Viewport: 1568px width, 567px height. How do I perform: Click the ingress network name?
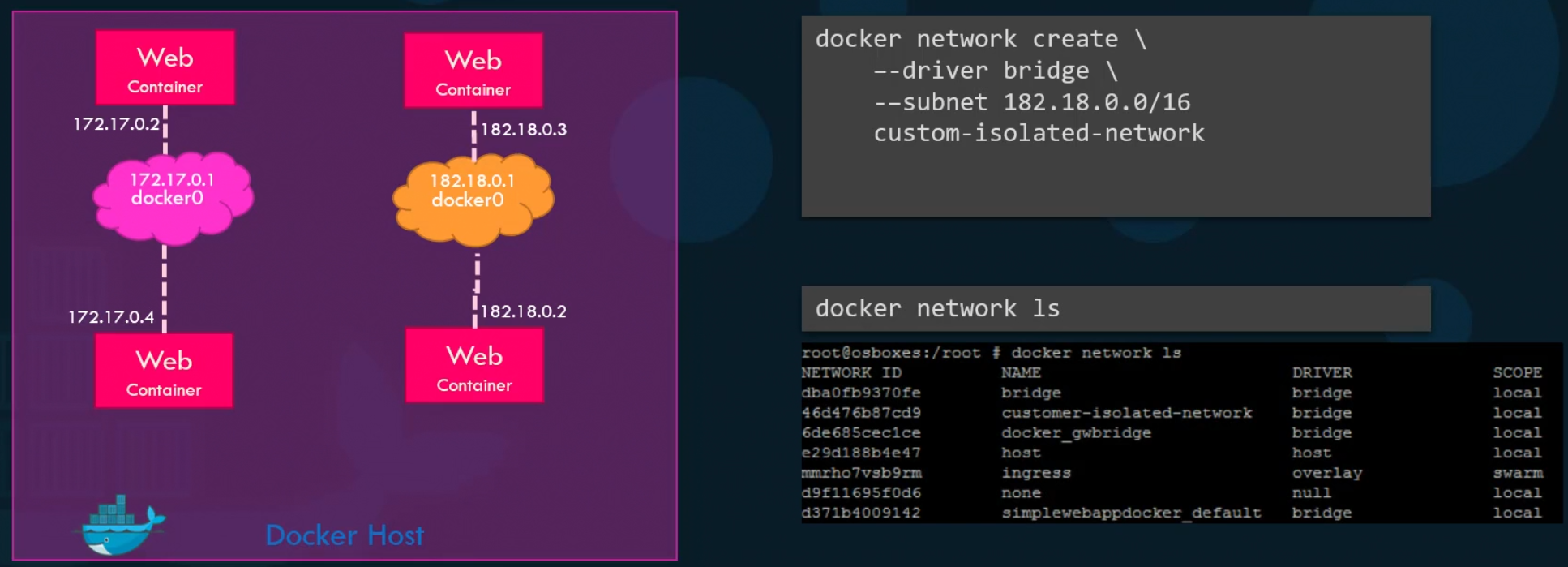[x=1036, y=473]
